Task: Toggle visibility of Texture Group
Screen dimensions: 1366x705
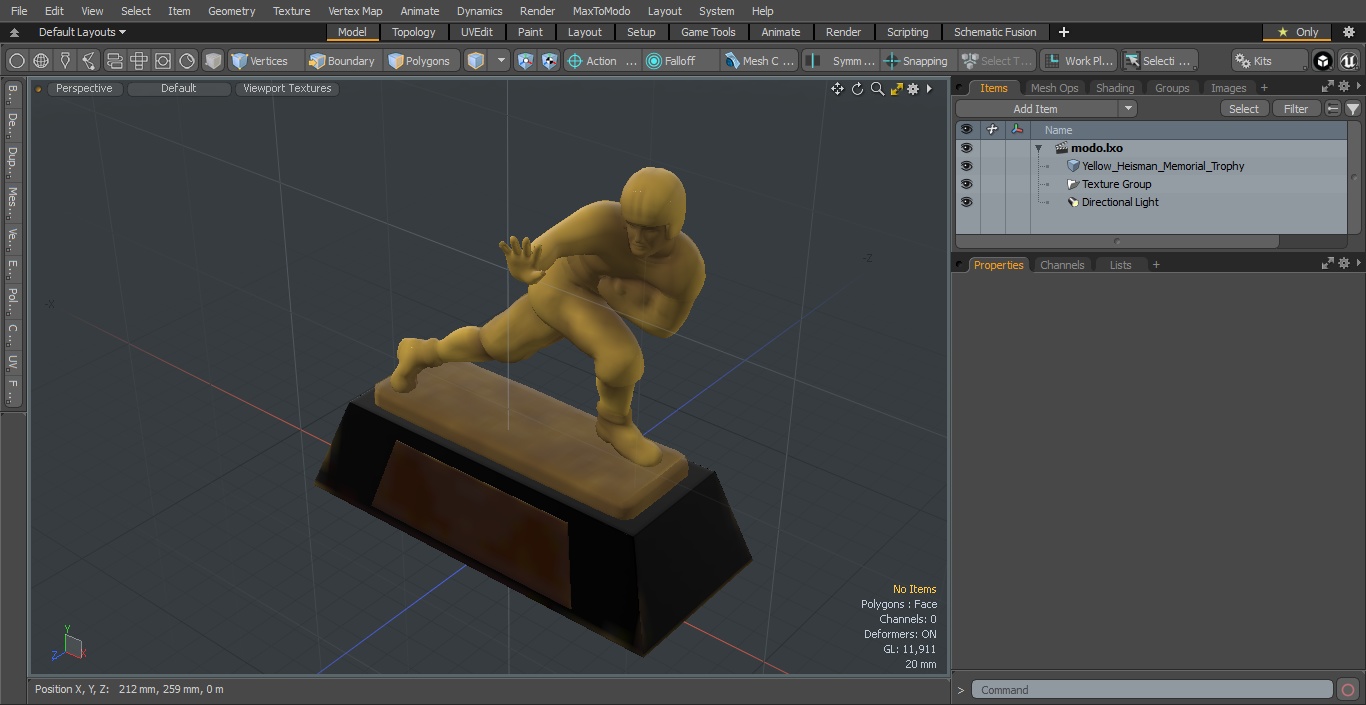Action: 966,184
